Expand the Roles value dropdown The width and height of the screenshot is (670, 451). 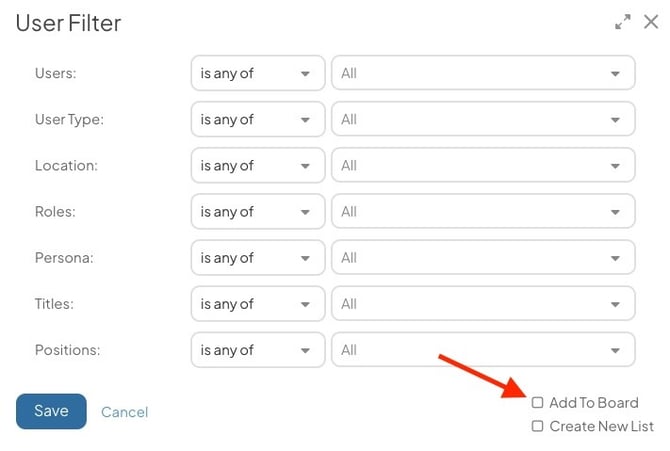pos(483,212)
